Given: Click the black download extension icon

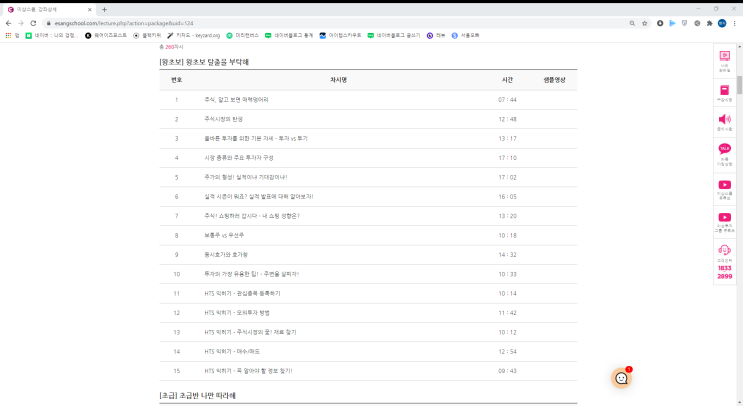Looking at the screenshot, I should point(660,23).
